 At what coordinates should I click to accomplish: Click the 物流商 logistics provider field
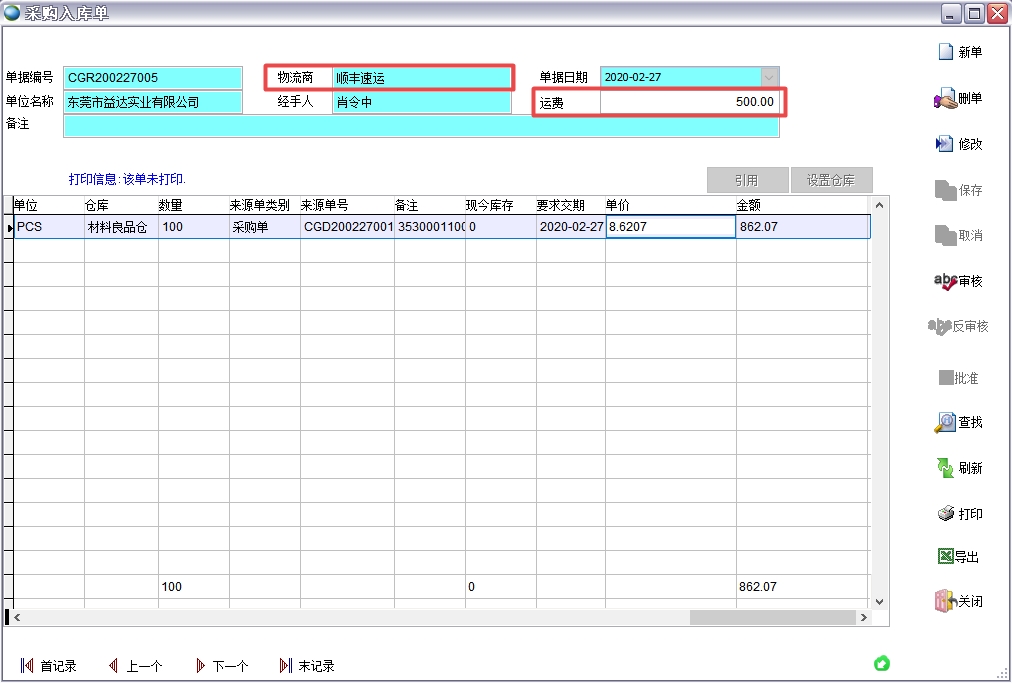tap(421, 78)
